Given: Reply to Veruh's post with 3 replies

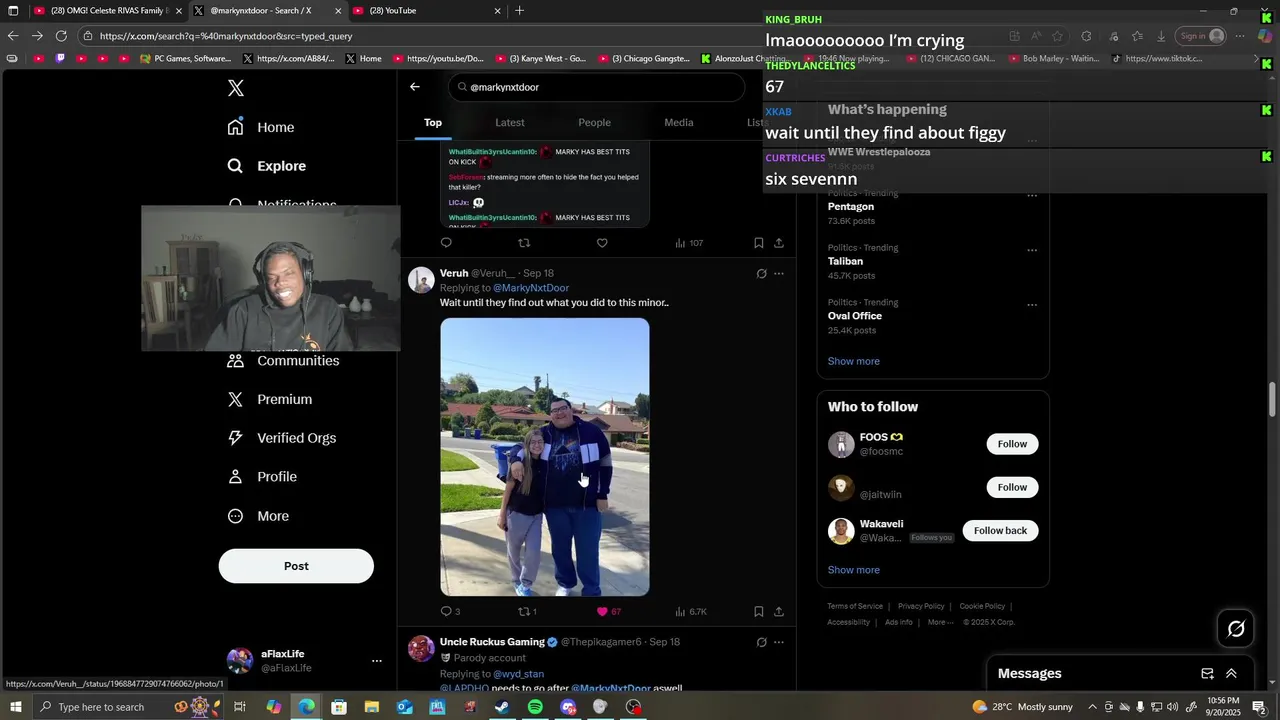Looking at the screenshot, I should click(450, 611).
